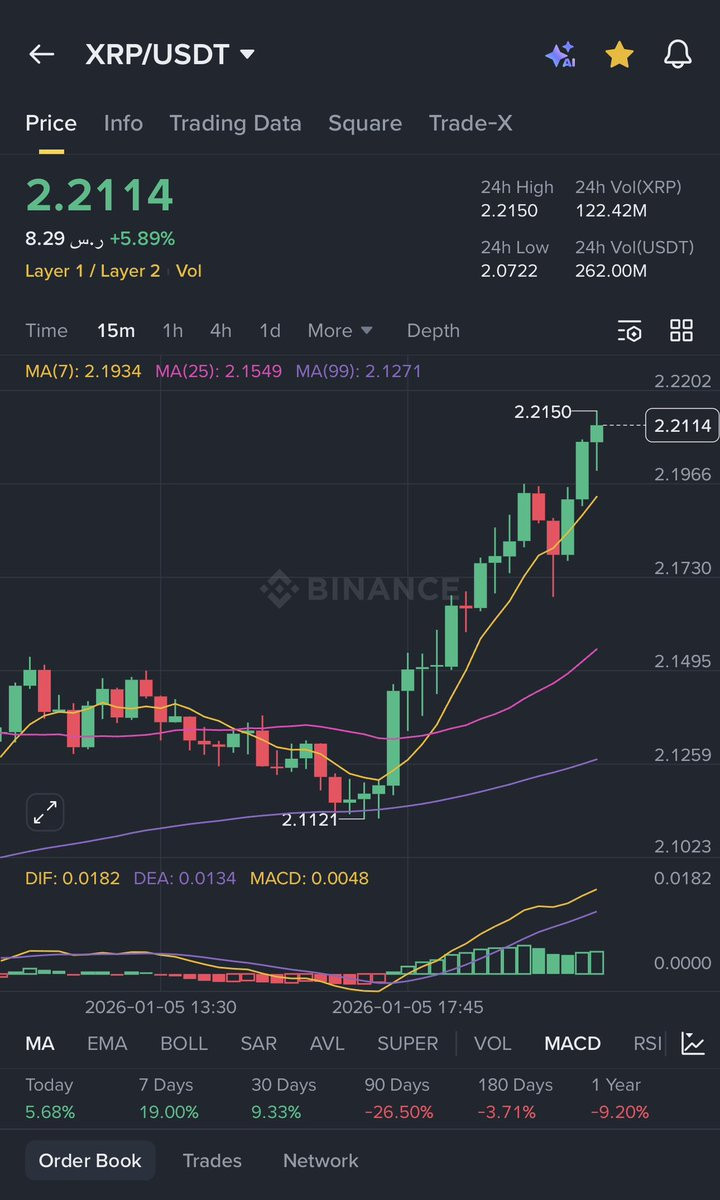Select the 1d chart interval
The height and width of the screenshot is (1200, 720).
[x=270, y=331]
